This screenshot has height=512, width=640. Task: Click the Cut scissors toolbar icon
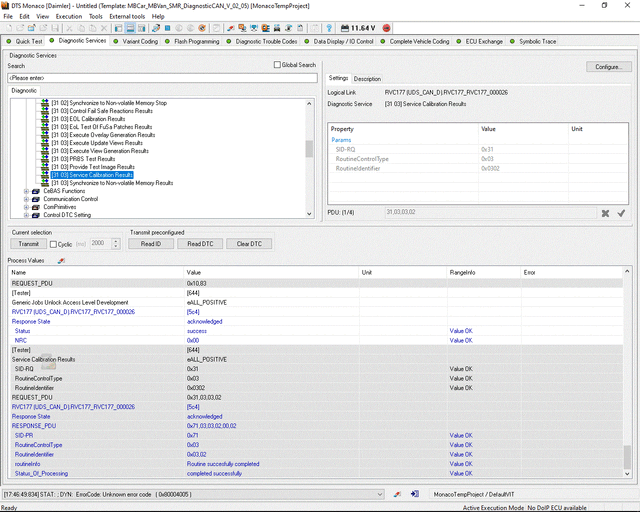[x=69, y=28]
